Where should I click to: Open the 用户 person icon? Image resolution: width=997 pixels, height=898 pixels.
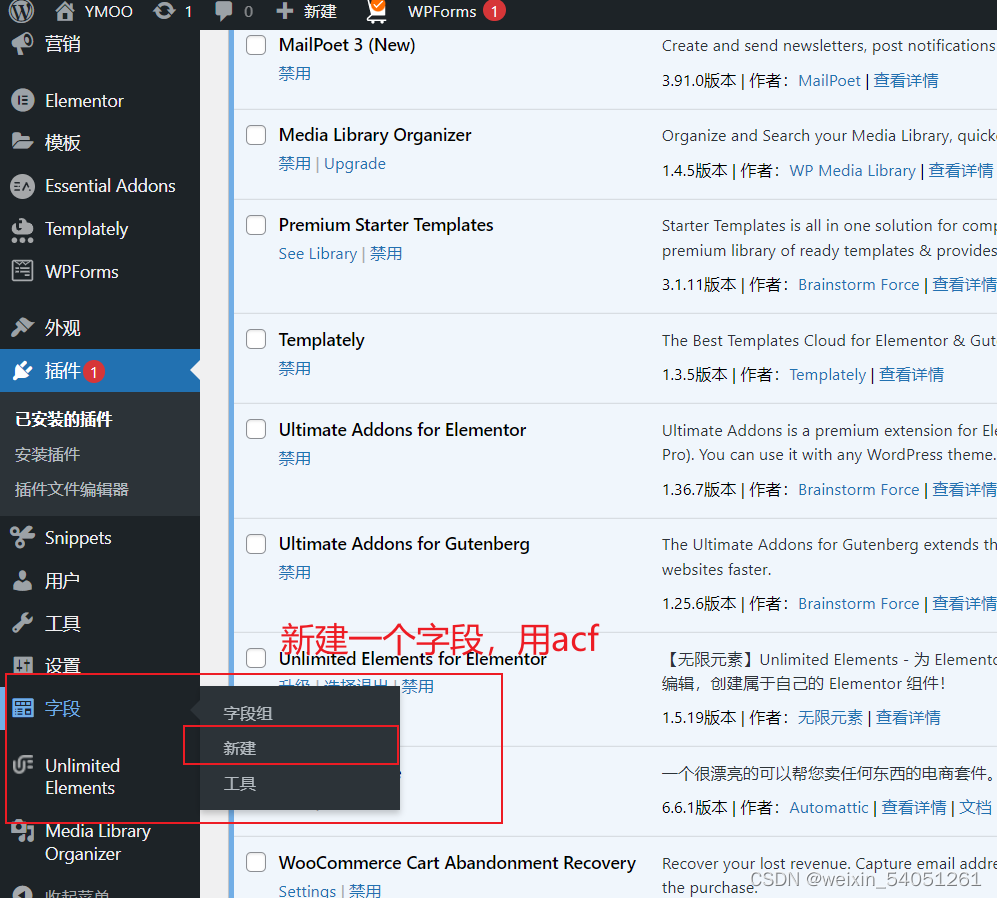(x=22, y=580)
